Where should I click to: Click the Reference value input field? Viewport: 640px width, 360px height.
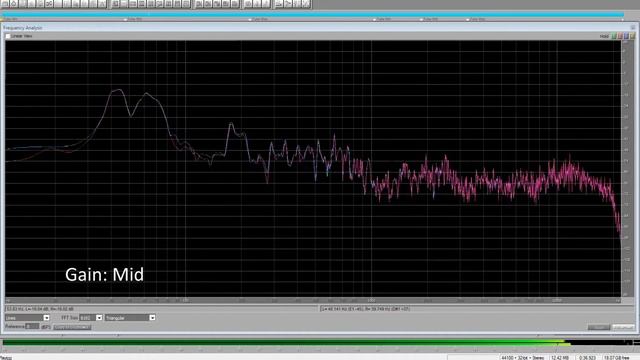point(32,327)
